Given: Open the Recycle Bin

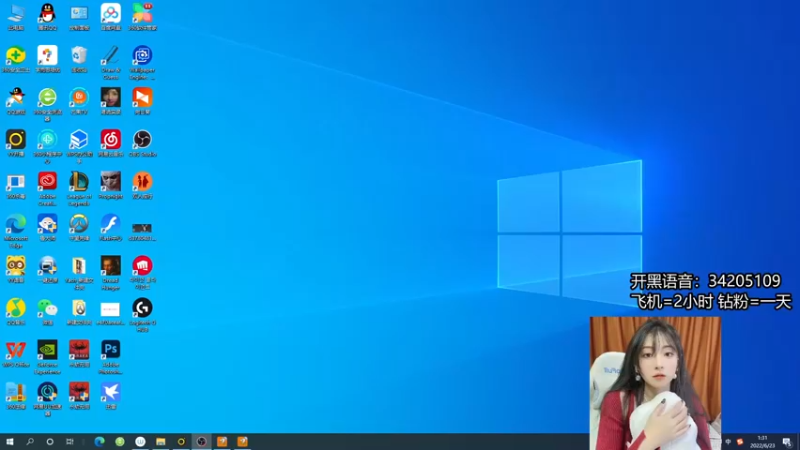Looking at the screenshot, I should pos(79,59).
